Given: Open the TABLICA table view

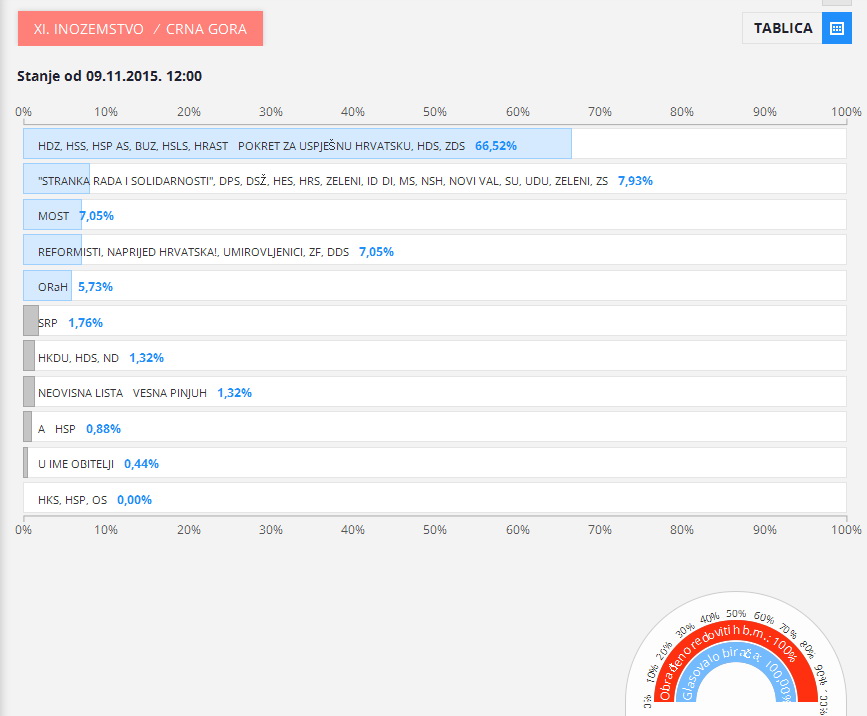Looking at the screenshot, I should tap(782, 28).
